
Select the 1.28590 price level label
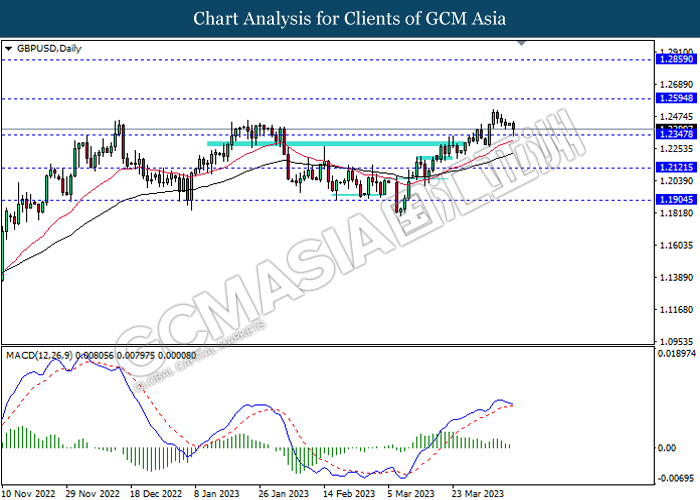pos(676,59)
